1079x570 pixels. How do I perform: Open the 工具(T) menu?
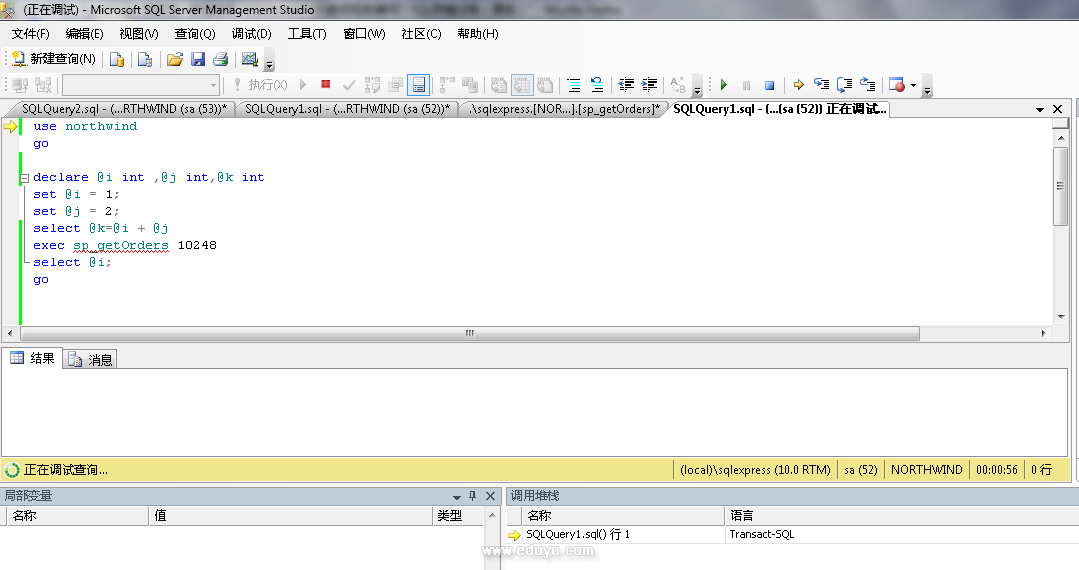pos(307,34)
